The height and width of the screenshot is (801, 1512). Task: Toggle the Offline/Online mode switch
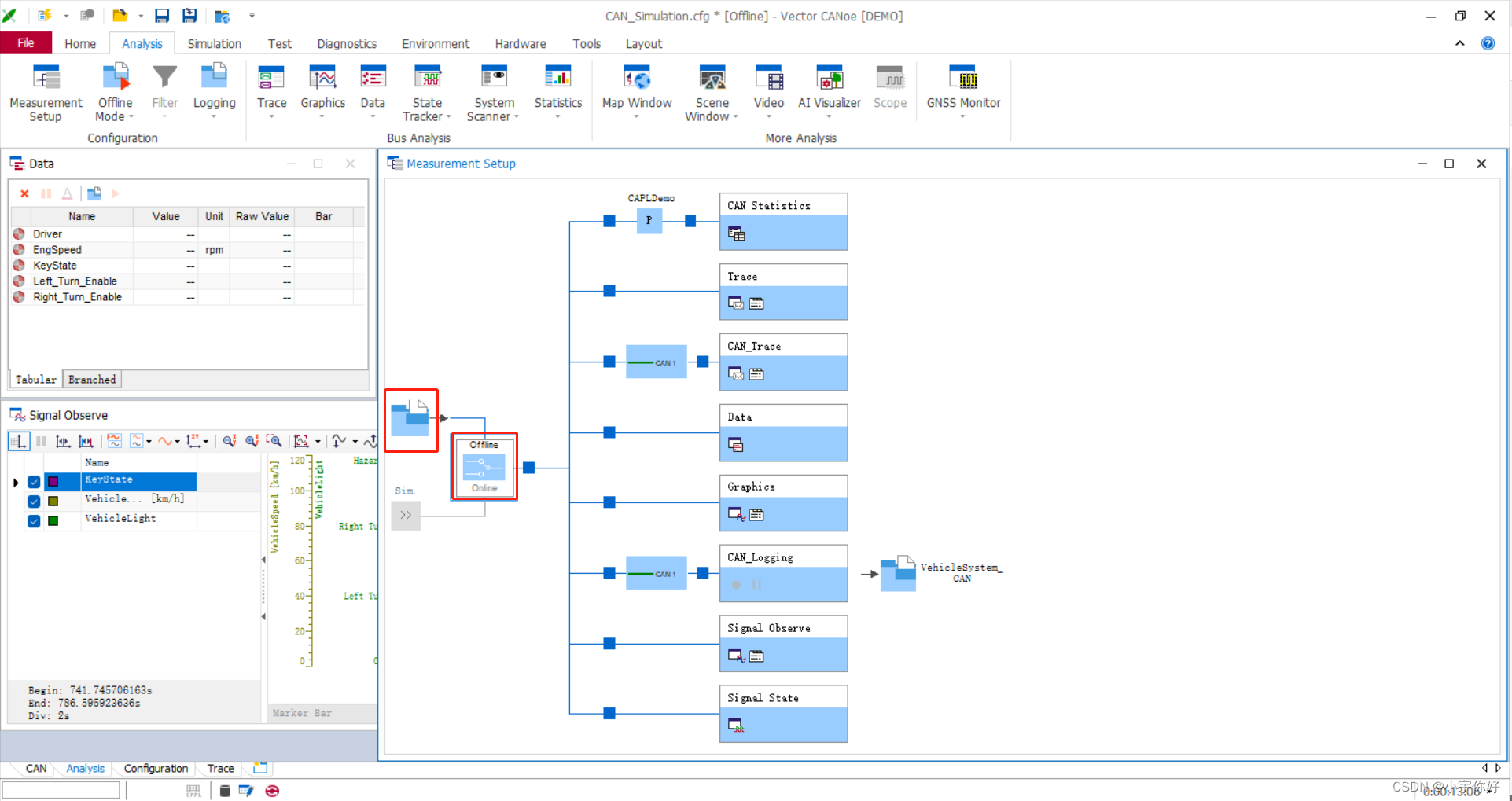484,467
